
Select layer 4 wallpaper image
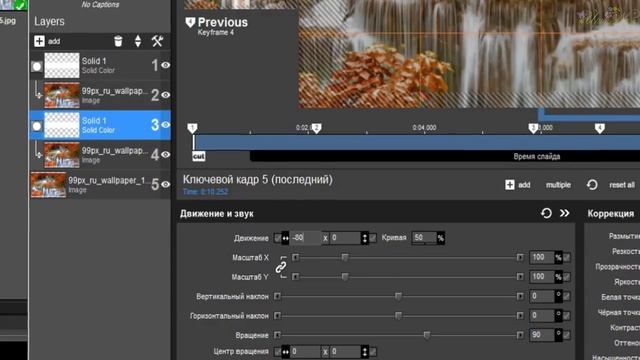[100, 155]
